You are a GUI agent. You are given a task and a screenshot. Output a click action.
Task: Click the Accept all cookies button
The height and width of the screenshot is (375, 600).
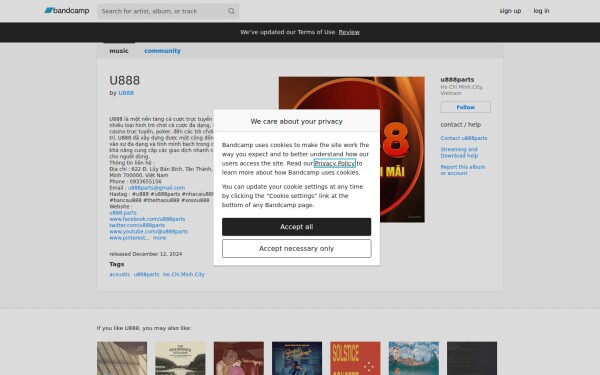tap(297, 227)
